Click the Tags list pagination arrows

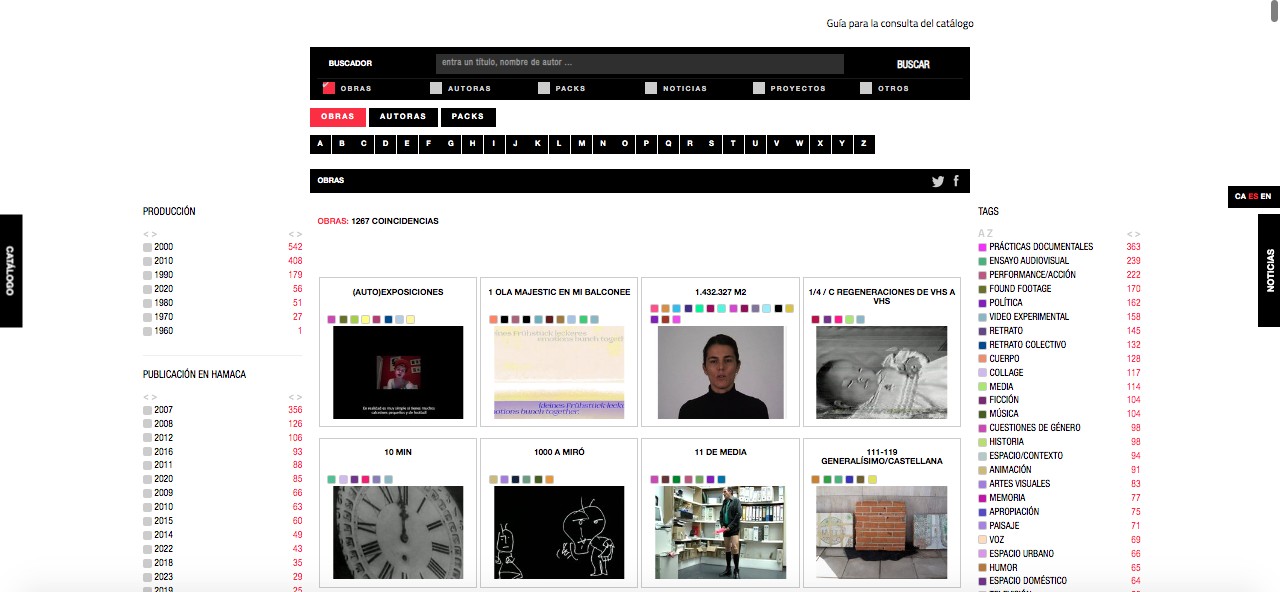pyautogui.click(x=1133, y=234)
